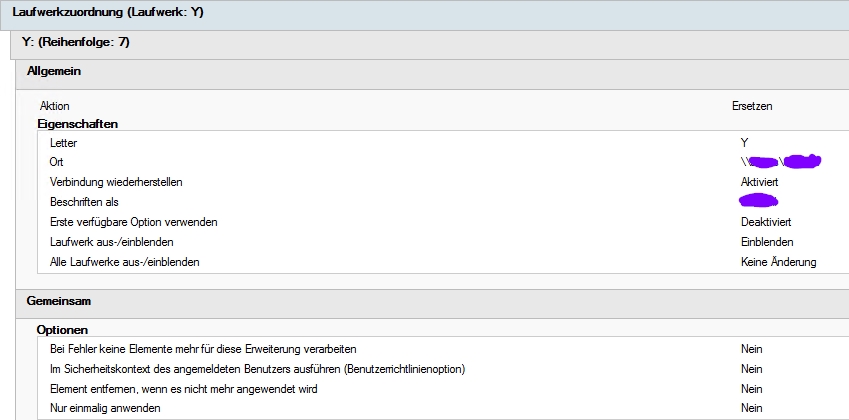This screenshot has height=420, width=849.
Task: Click the Aktiviert value
Action: pyautogui.click(x=759, y=182)
